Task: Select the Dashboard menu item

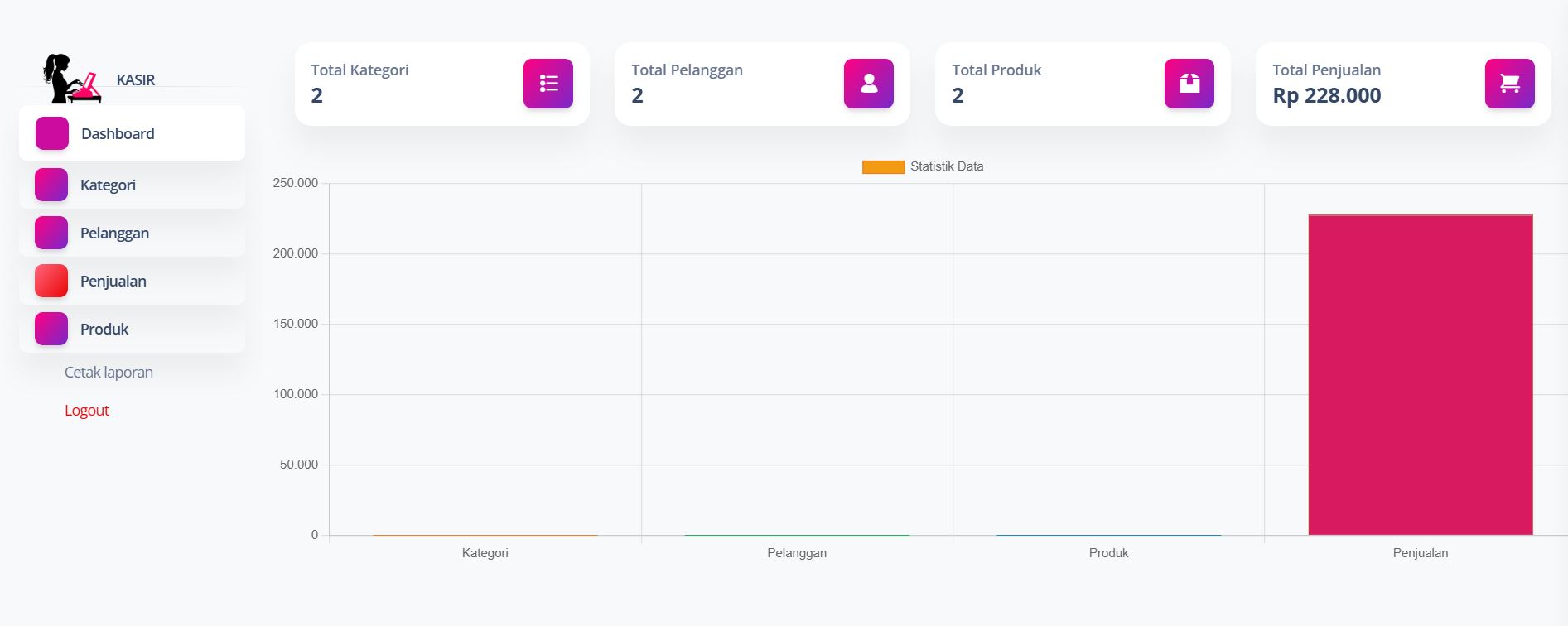Action: [x=132, y=133]
